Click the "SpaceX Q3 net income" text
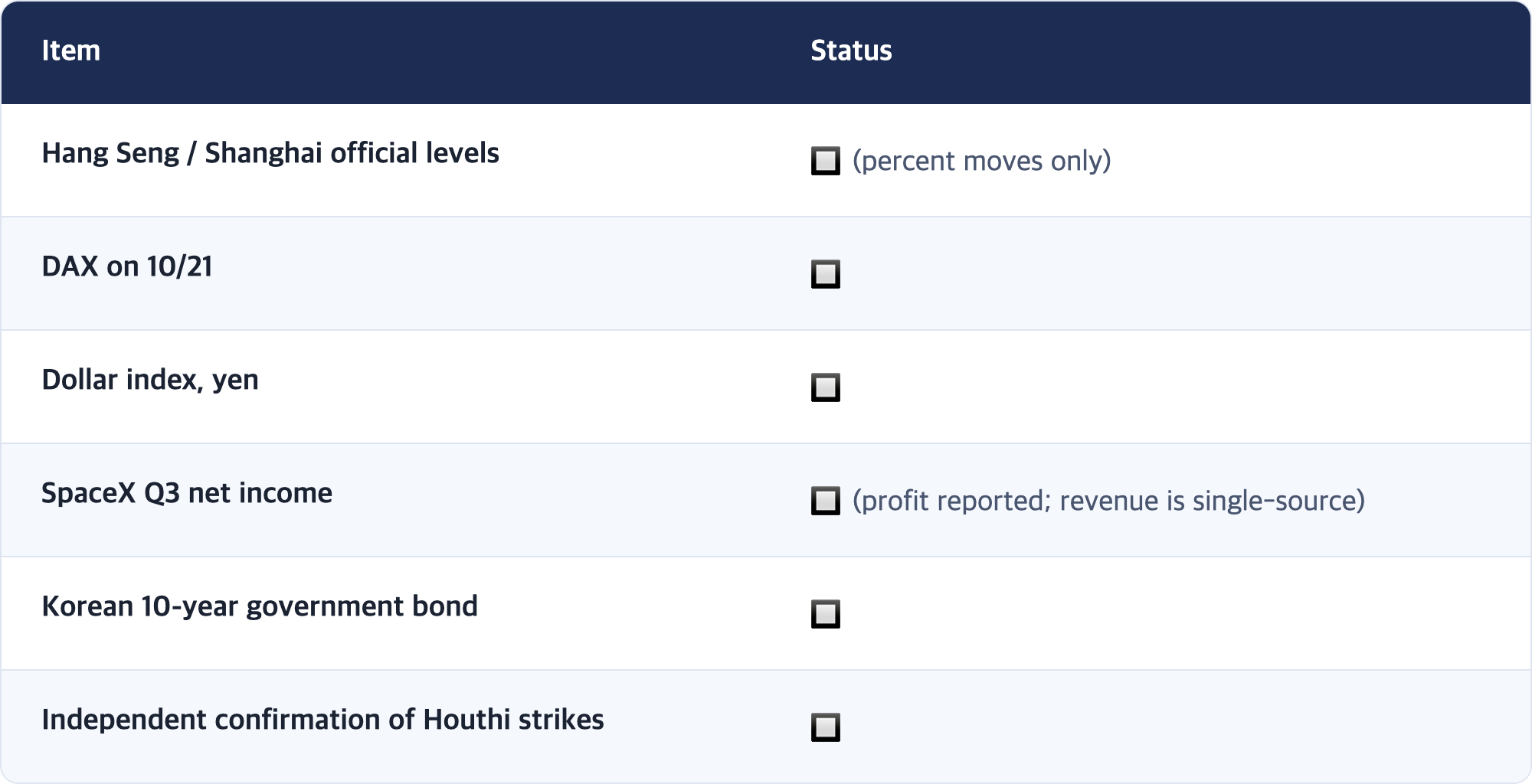Viewport: 1532px width, 784px height. coord(187,493)
